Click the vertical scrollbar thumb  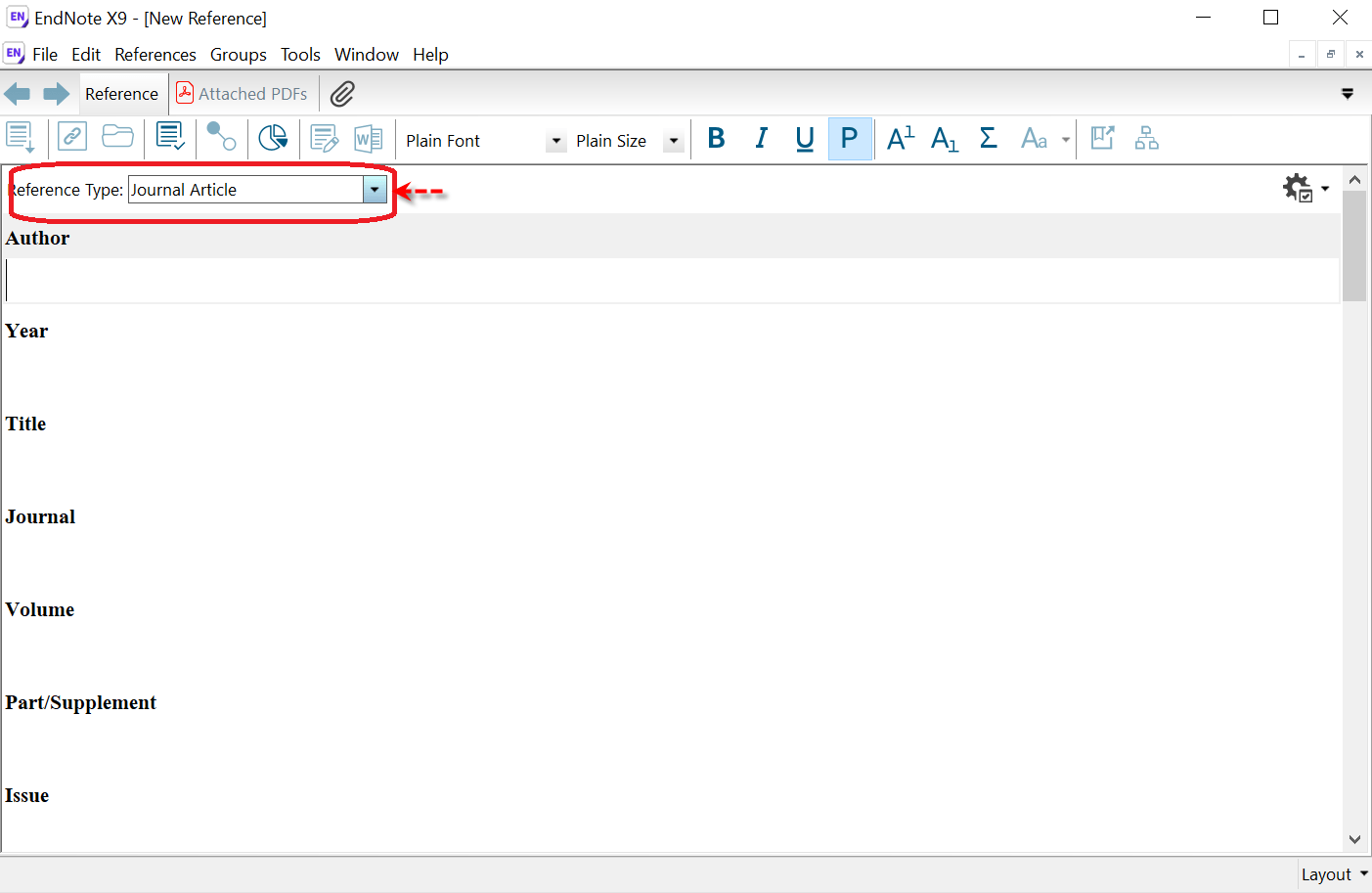click(1354, 246)
